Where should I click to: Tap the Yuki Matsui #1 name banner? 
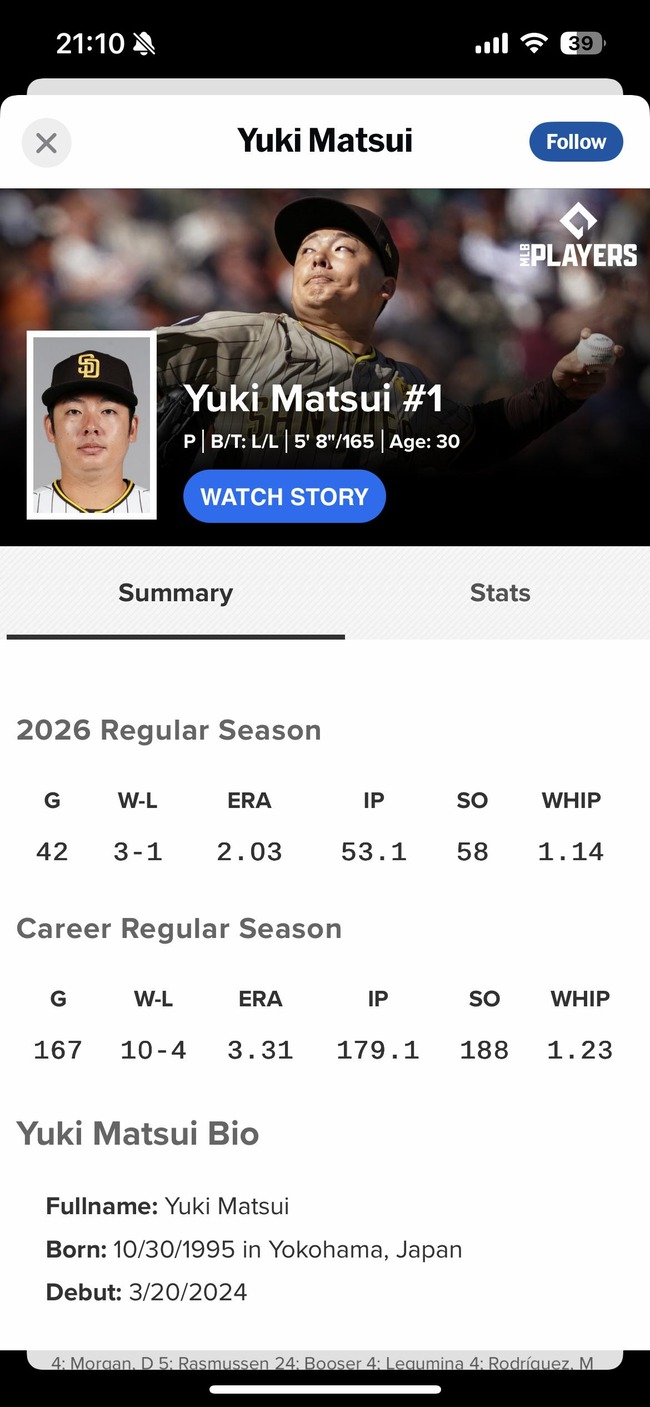313,398
